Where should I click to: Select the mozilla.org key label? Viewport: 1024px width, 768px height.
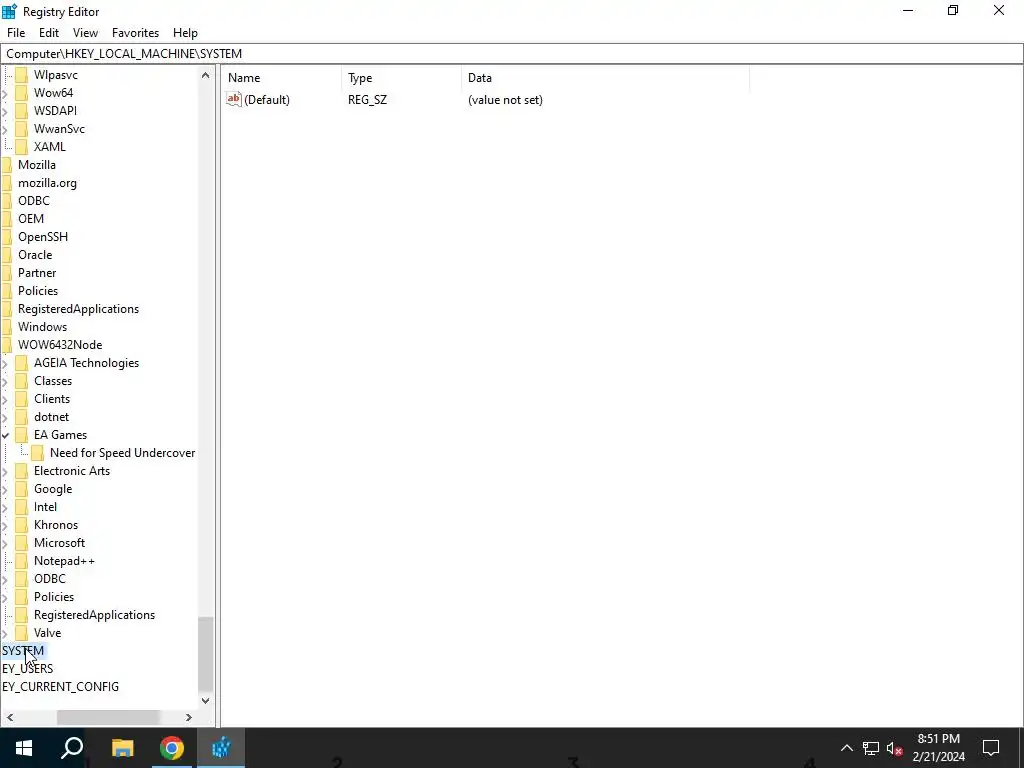click(47, 183)
